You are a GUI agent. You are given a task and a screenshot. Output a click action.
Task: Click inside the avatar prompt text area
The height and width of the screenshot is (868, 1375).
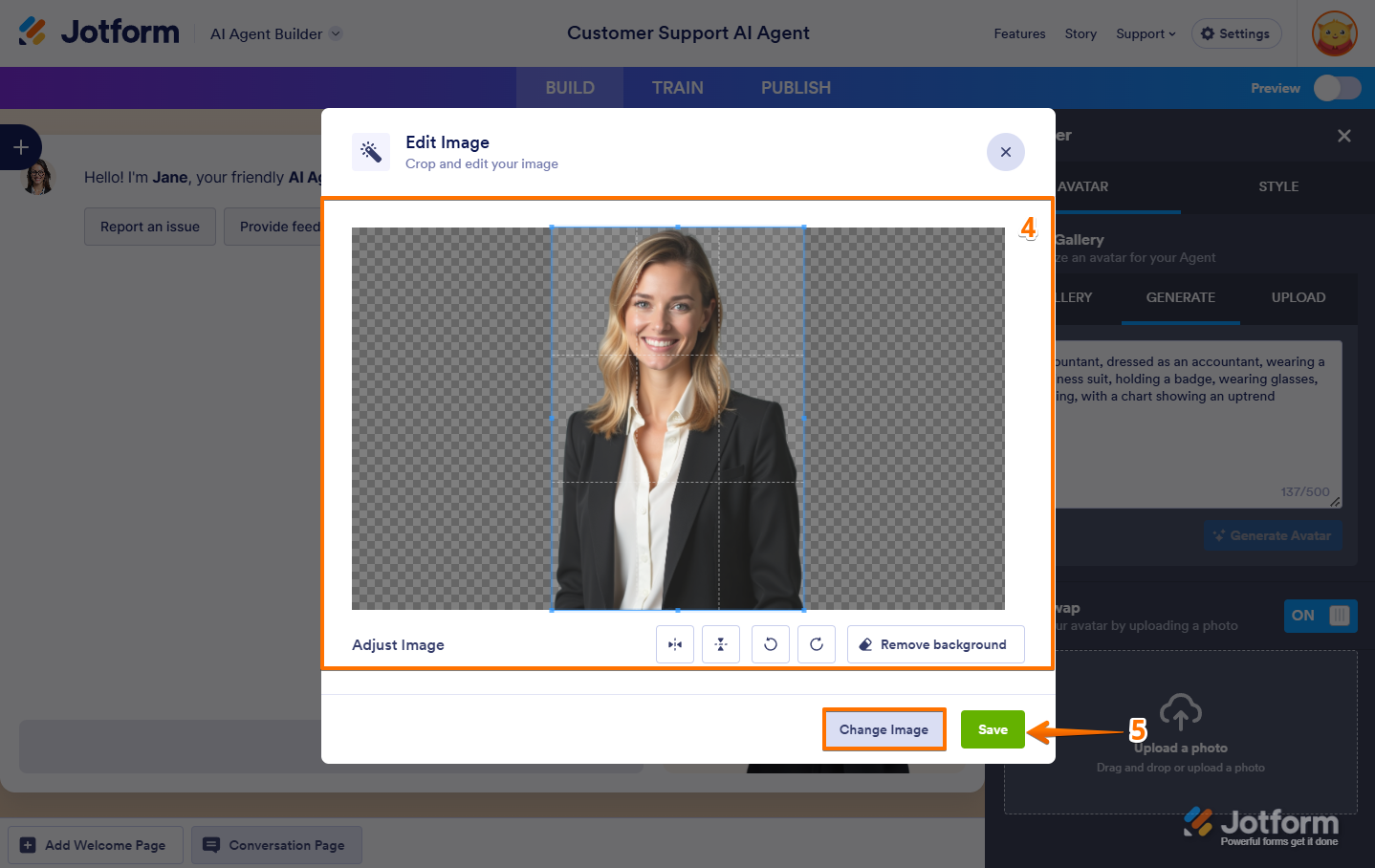click(1197, 423)
